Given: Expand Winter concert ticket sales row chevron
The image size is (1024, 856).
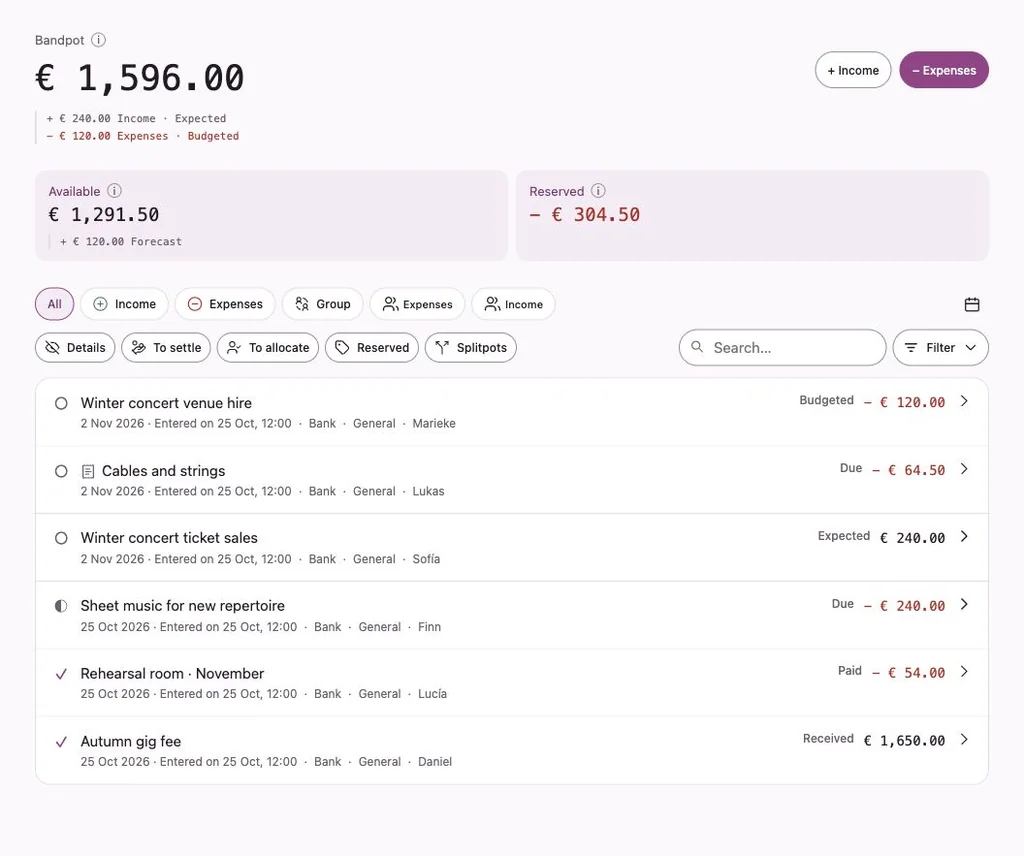Looking at the screenshot, I should coord(964,537).
